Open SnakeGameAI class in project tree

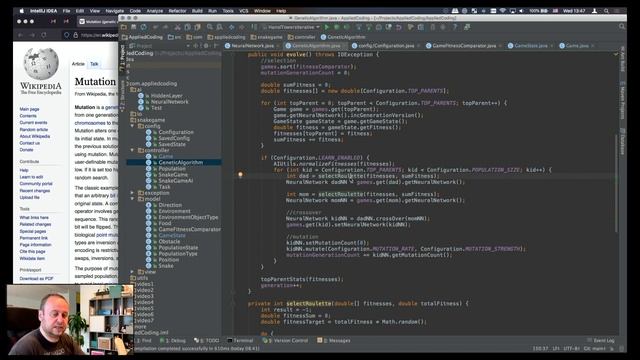click(x=176, y=180)
